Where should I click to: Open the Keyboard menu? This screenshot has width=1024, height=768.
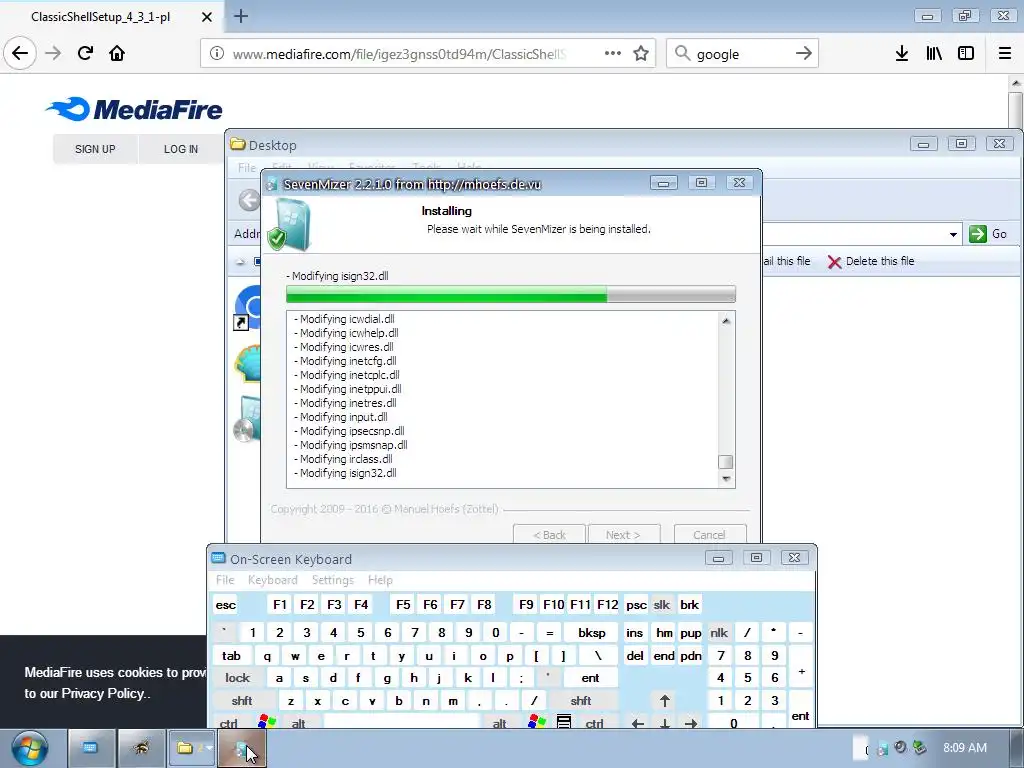(x=272, y=580)
